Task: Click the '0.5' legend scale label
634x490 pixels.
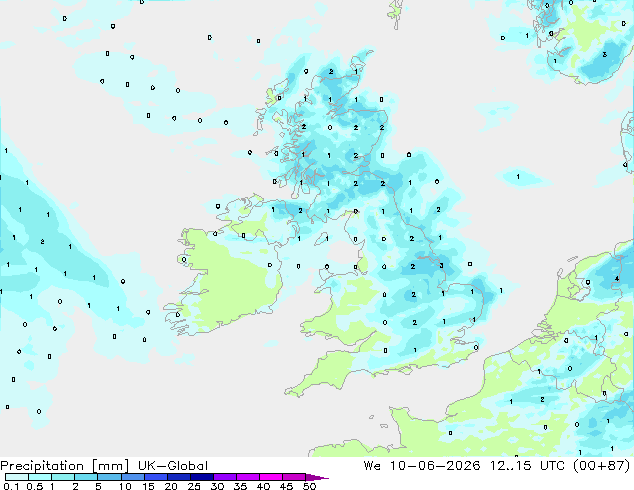Action: coord(34,486)
